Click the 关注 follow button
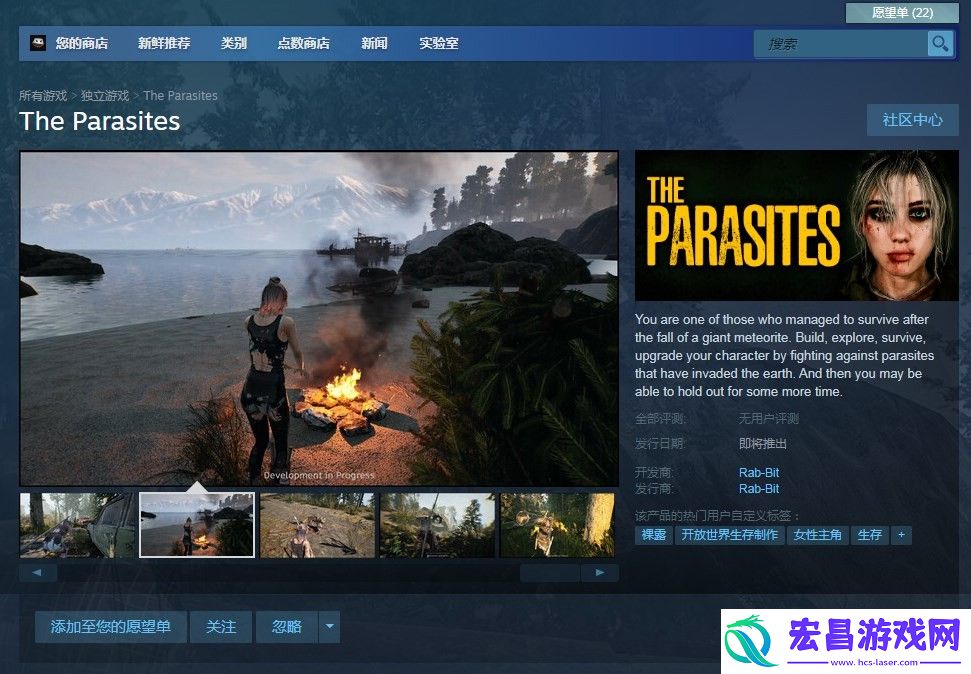Viewport: 971px width, 674px height. (x=221, y=627)
